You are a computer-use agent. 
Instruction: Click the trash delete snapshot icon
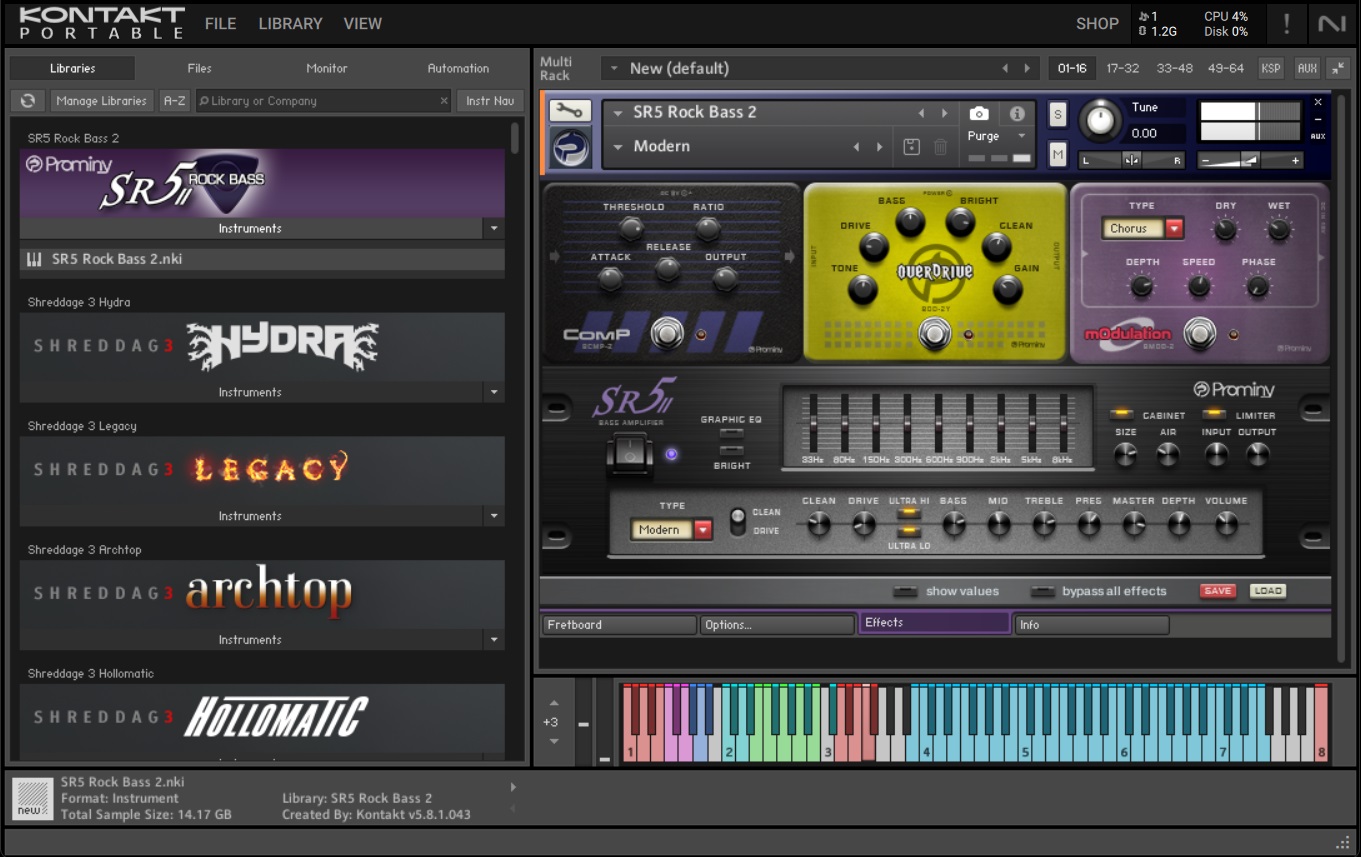[x=940, y=147]
